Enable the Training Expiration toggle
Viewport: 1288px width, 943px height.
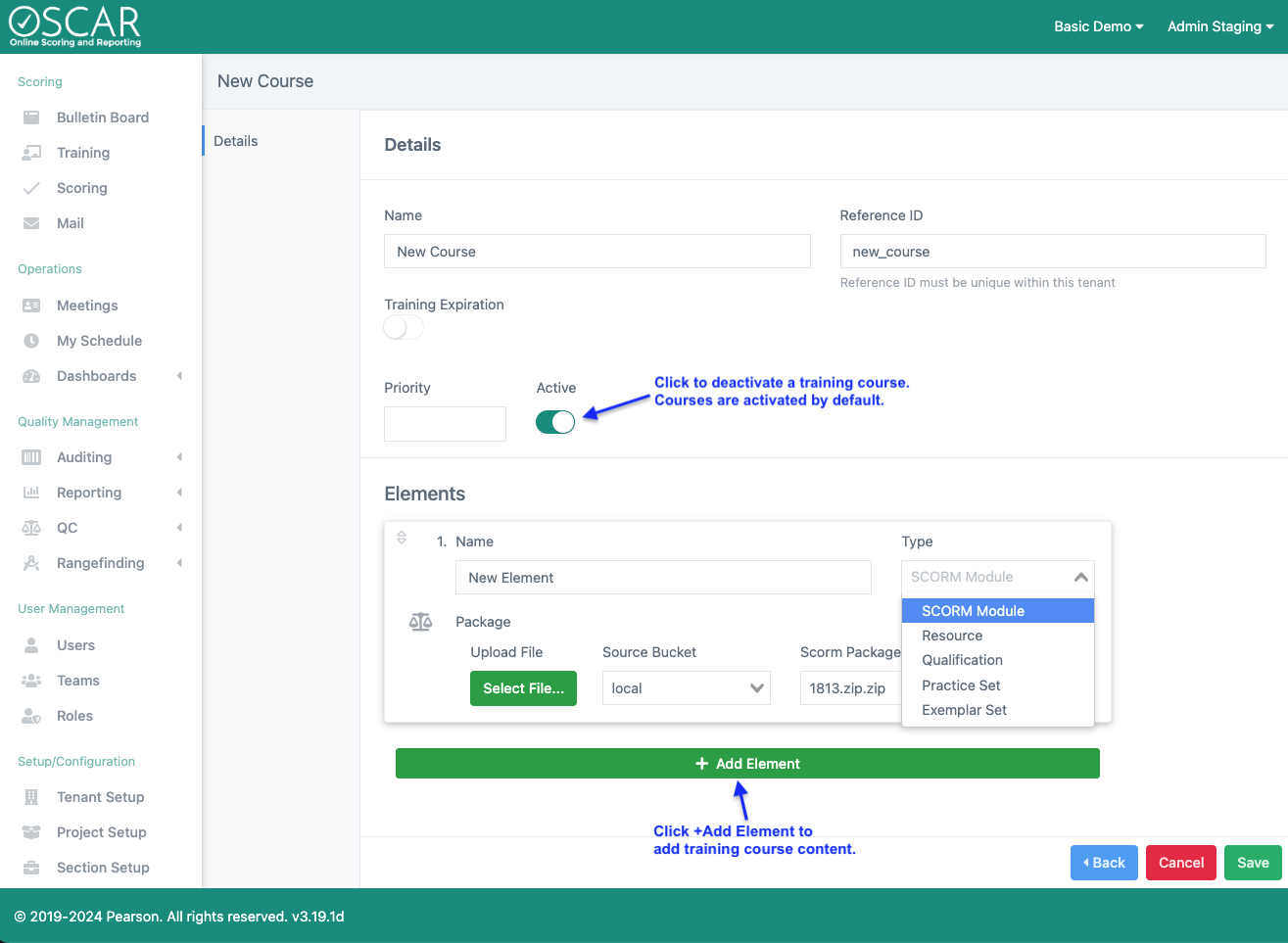(404, 327)
